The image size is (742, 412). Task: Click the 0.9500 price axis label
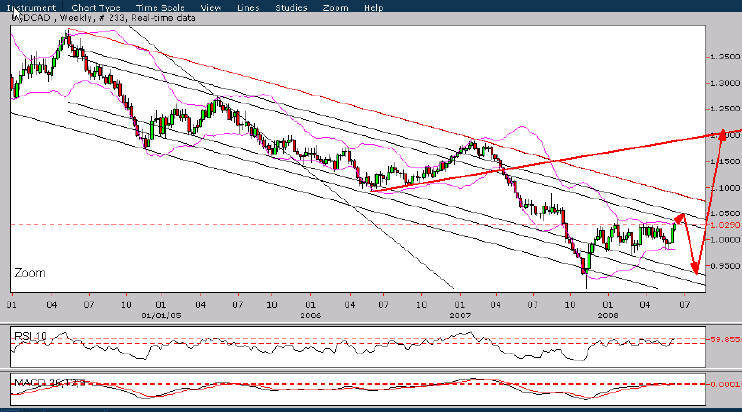725,266
